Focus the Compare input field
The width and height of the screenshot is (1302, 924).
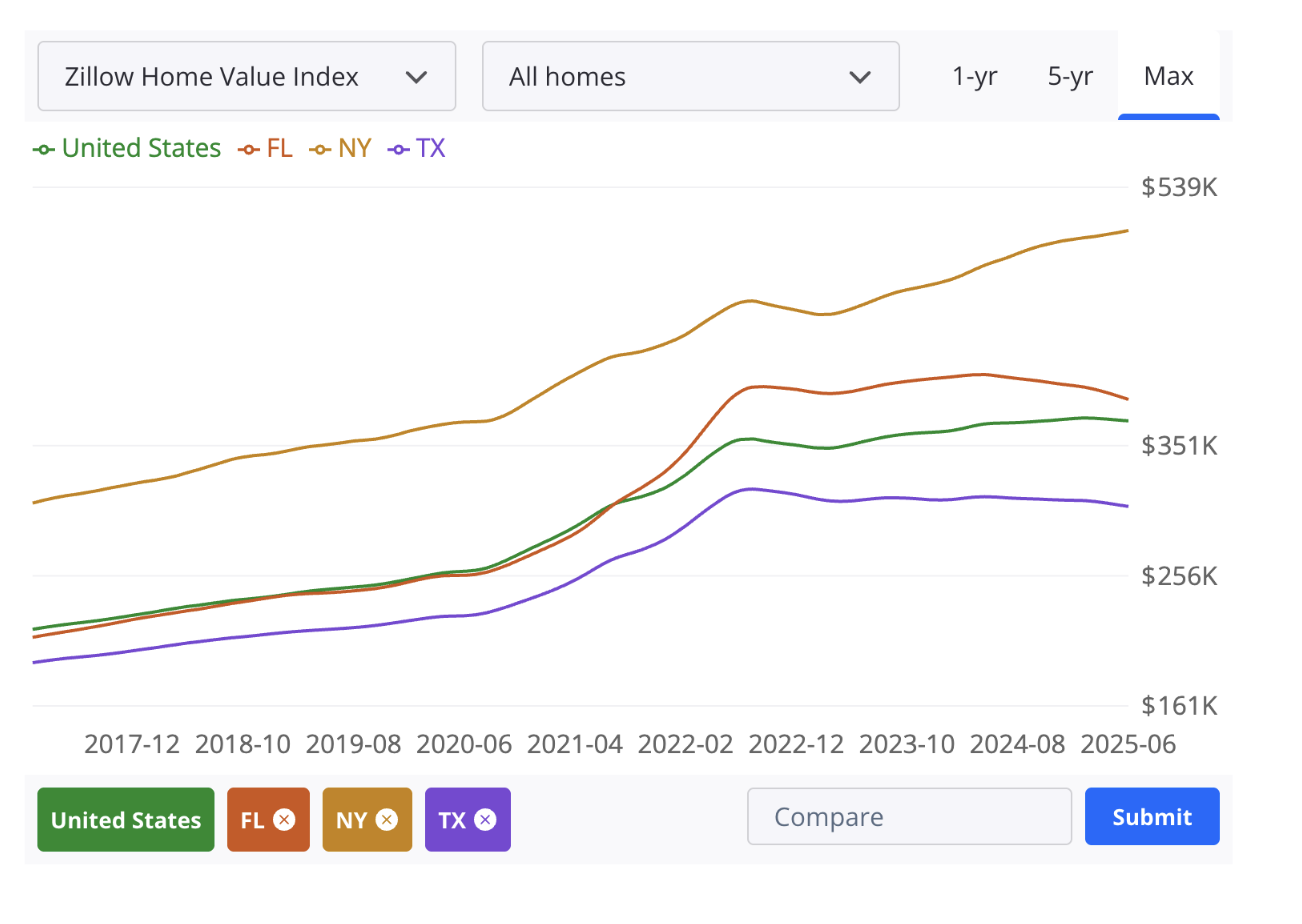click(x=909, y=817)
